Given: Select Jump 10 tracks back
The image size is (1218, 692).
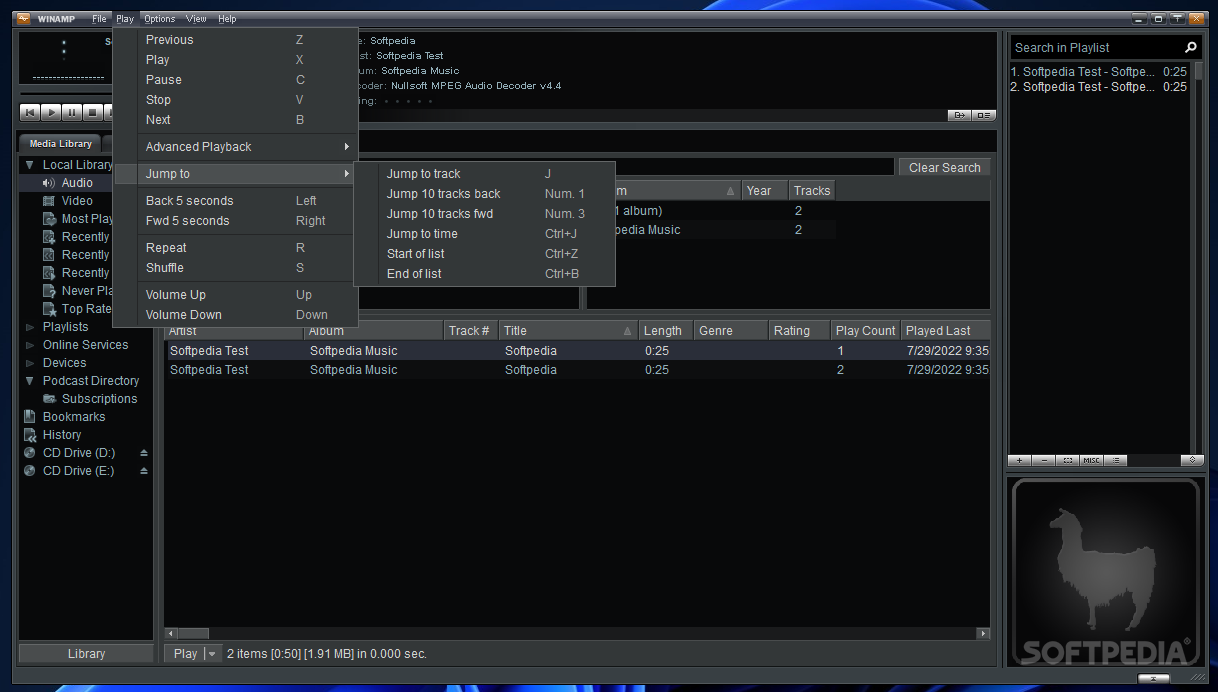Looking at the screenshot, I should (x=485, y=194).
